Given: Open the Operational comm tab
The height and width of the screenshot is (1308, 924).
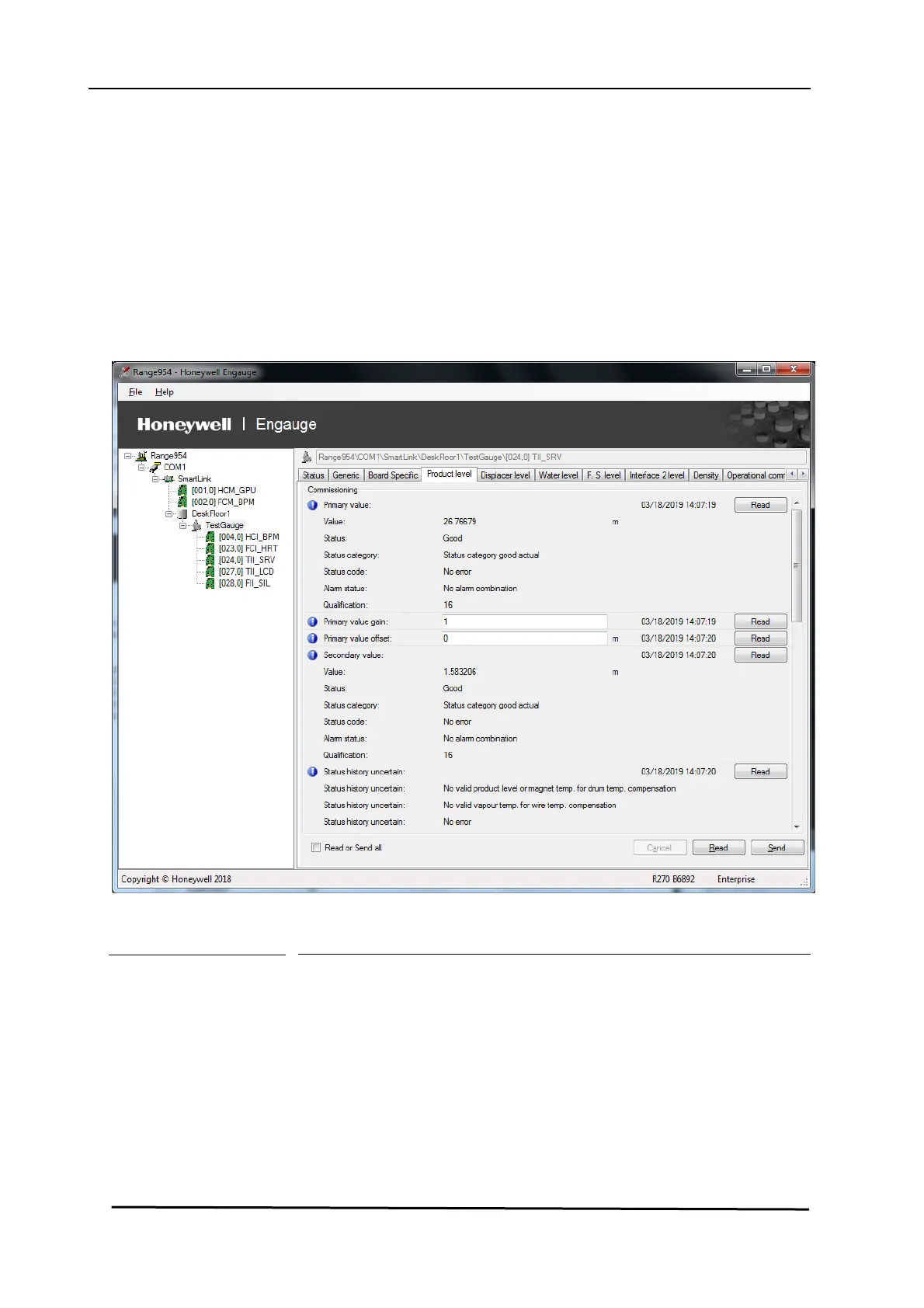Looking at the screenshot, I should point(755,475).
